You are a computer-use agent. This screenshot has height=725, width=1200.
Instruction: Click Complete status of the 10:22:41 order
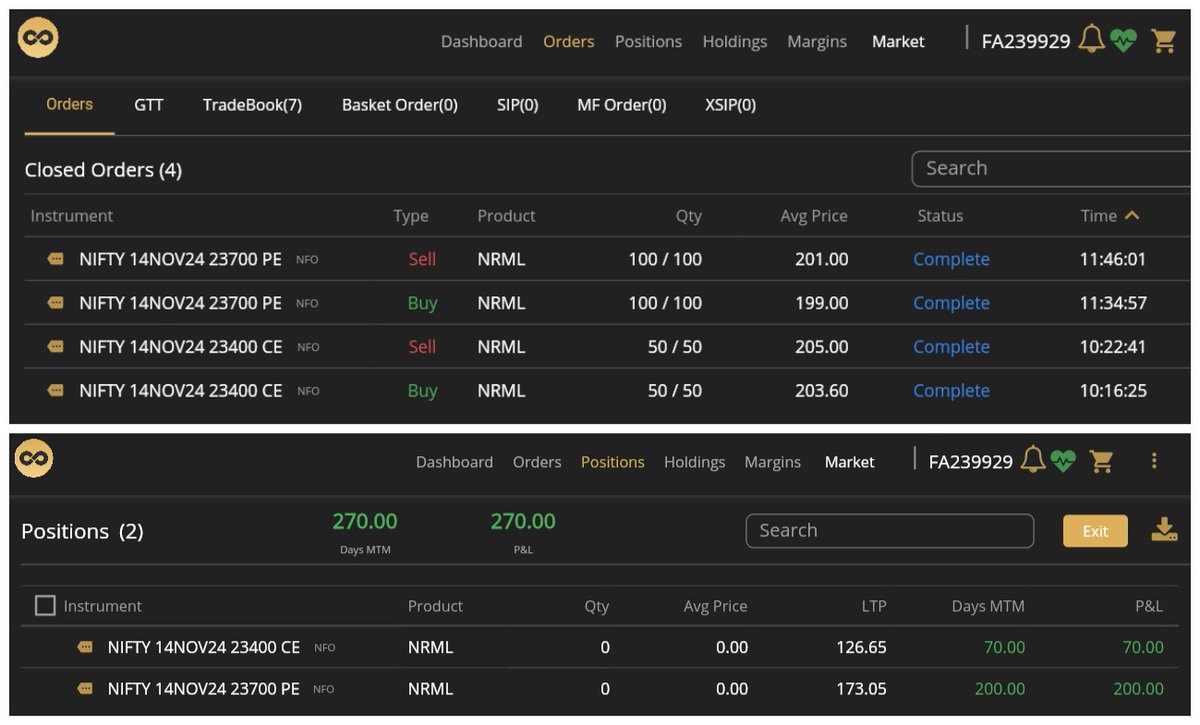(x=951, y=347)
